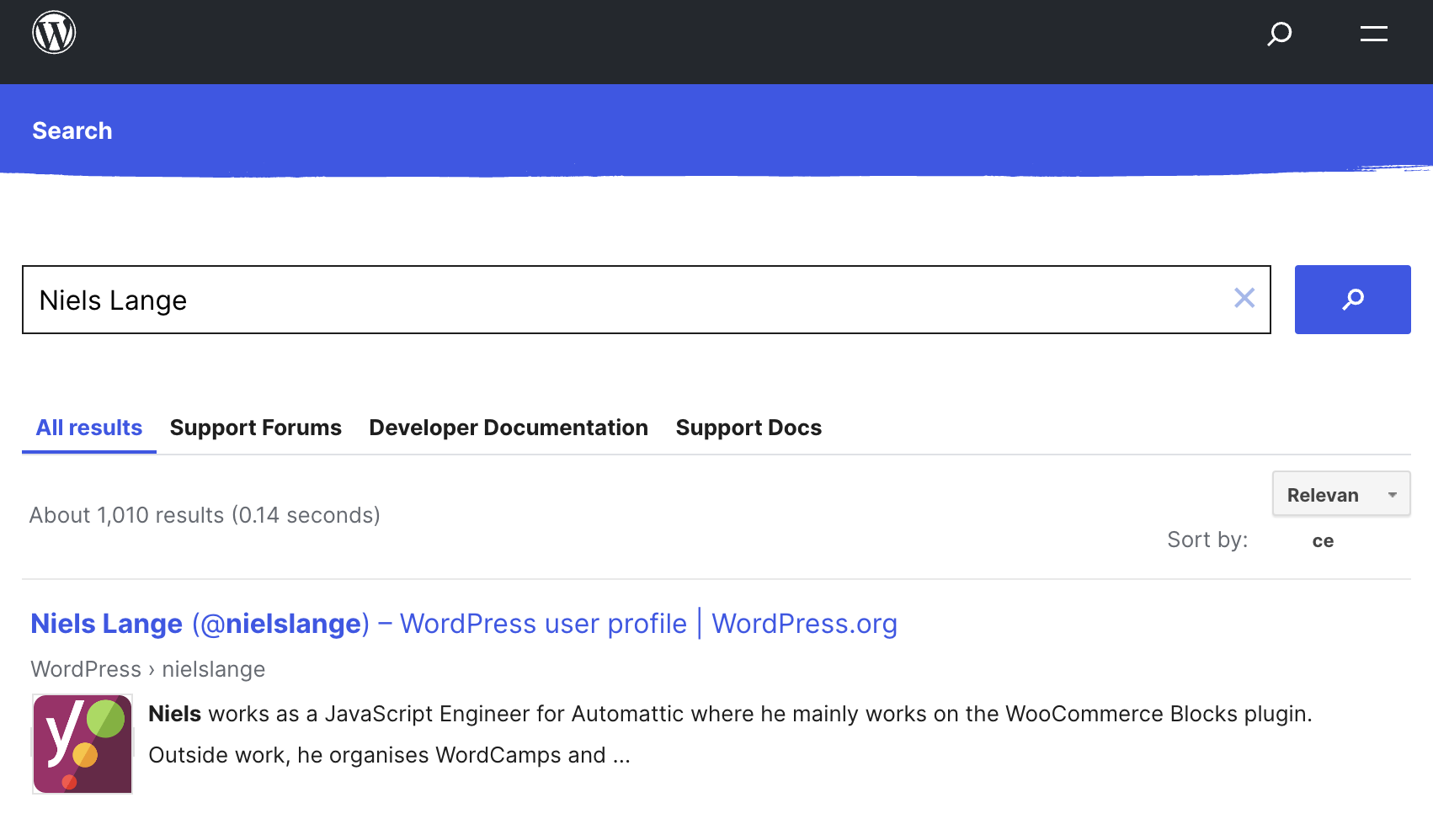1433x840 pixels.
Task: Click the results count text
Action: (204, 514)
